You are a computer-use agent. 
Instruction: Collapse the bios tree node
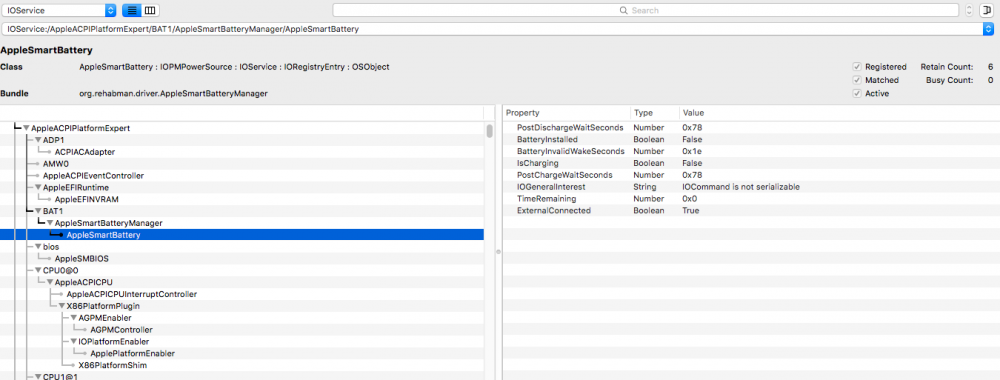pos(38,247)
